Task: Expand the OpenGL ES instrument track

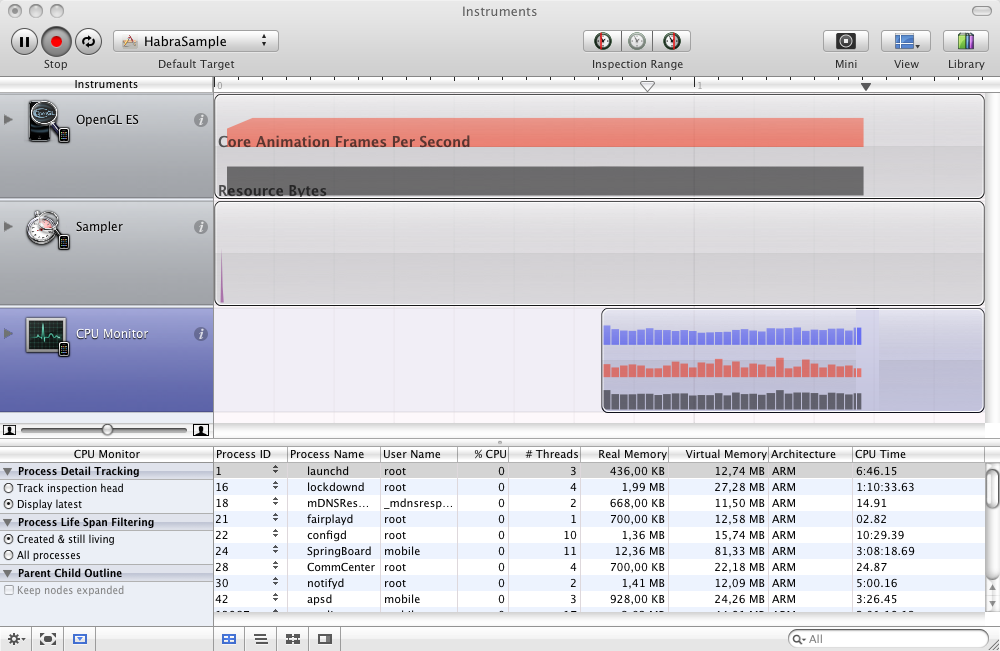Action: (x=8, y=119)
